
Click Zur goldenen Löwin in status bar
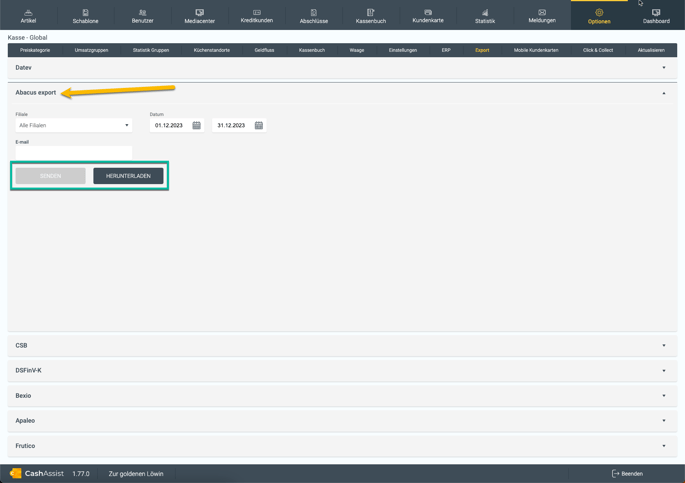coord(136,473)
